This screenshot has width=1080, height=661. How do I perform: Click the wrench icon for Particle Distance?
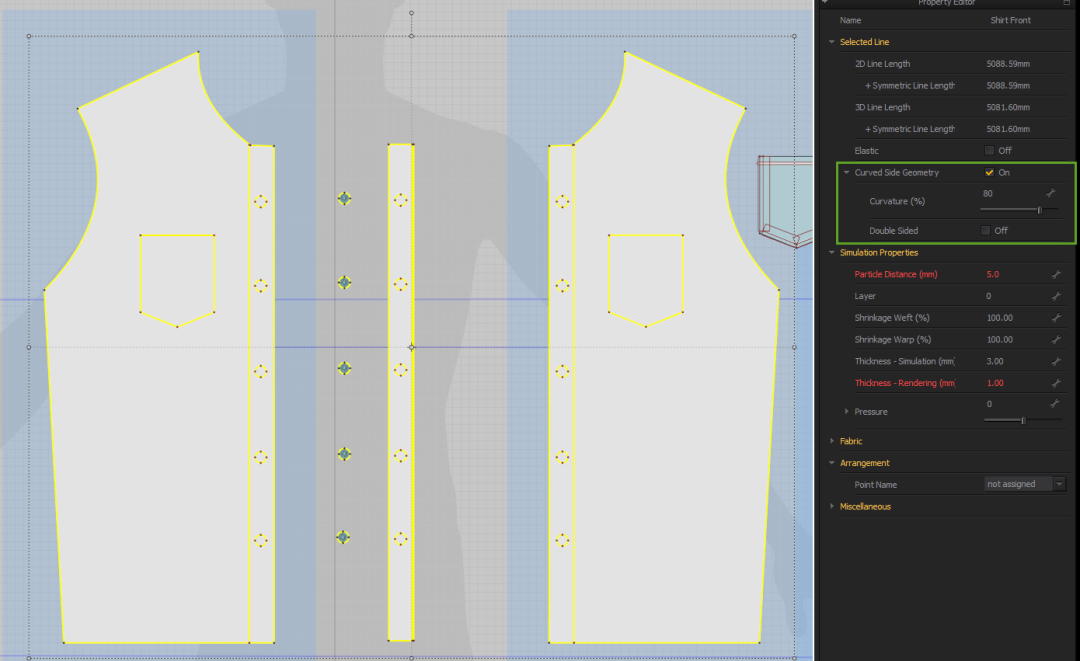coord(1056,274)
